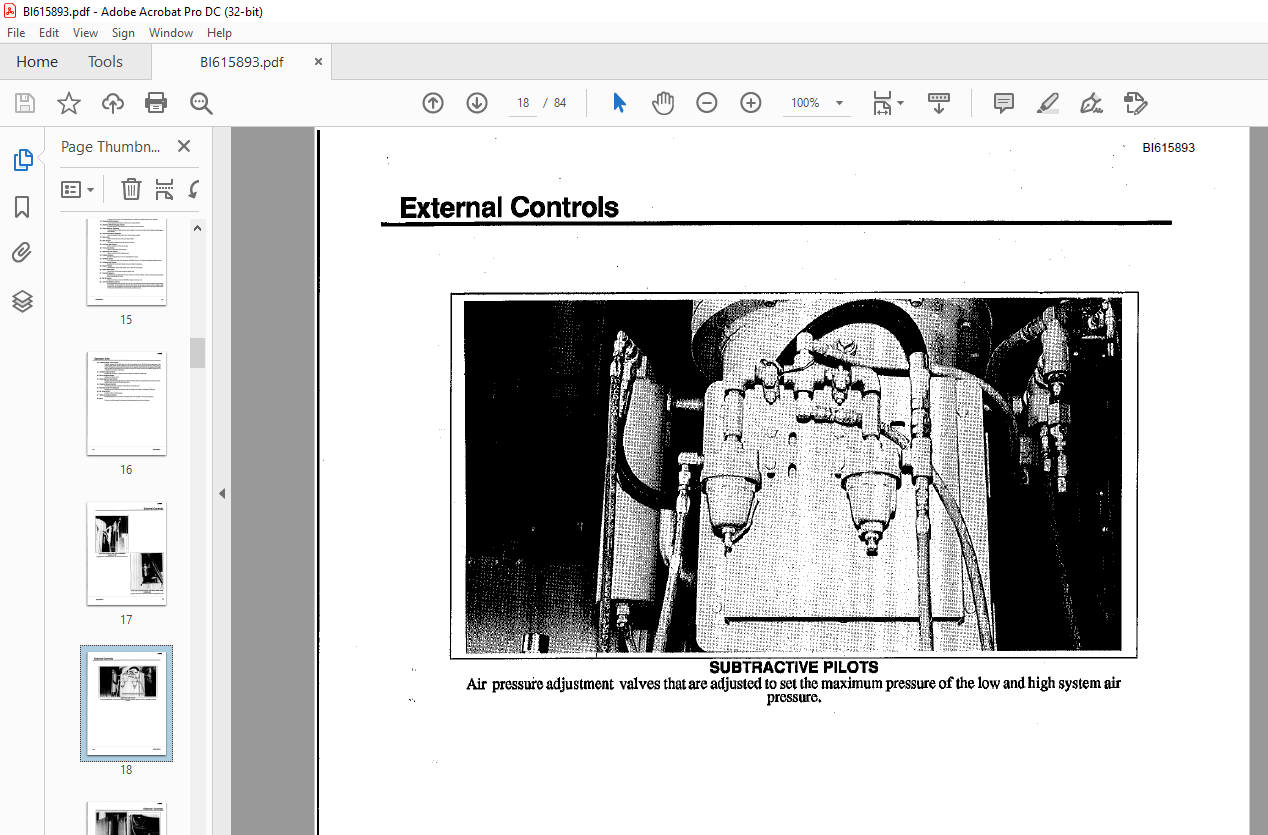Open the Help menu
The image size is (1268, 835).
click(x=219, y=33)
